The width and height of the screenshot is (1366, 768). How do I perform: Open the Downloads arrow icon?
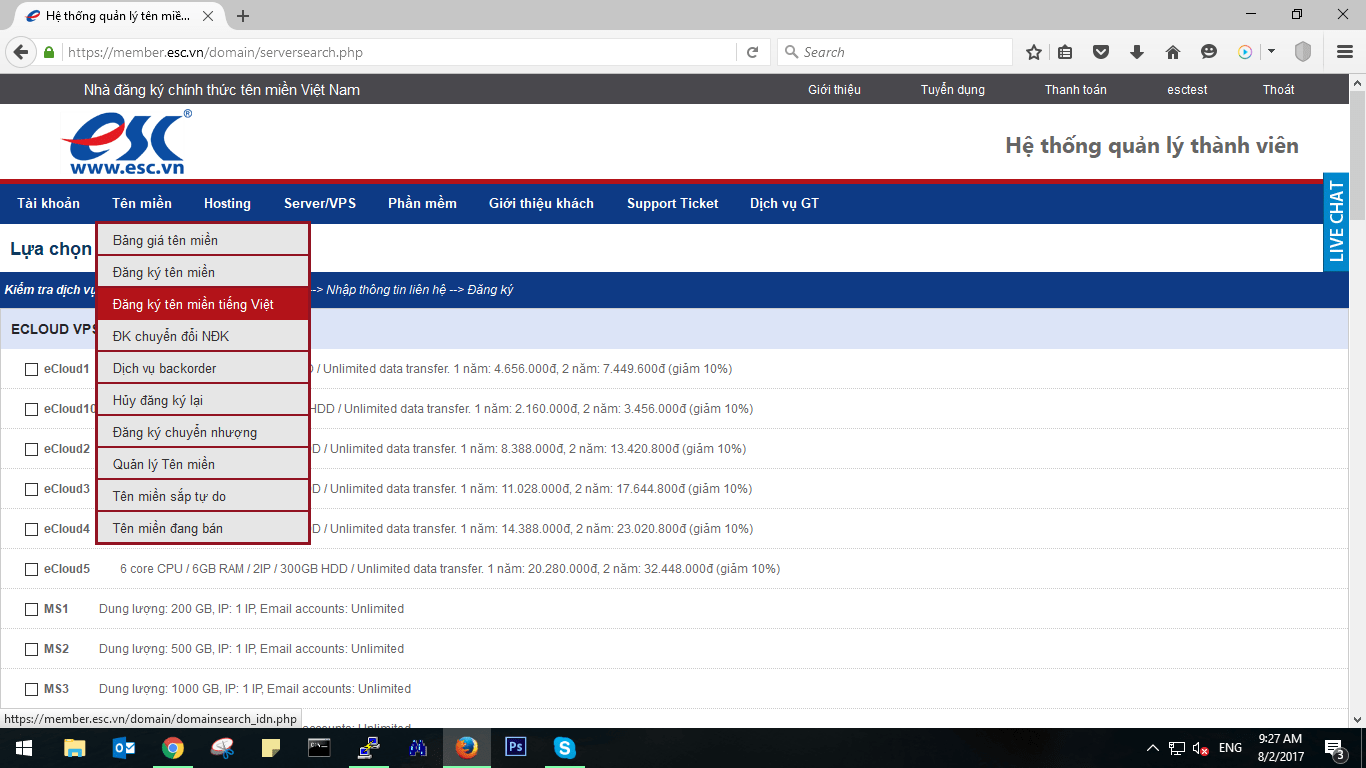pos(1137,52)
